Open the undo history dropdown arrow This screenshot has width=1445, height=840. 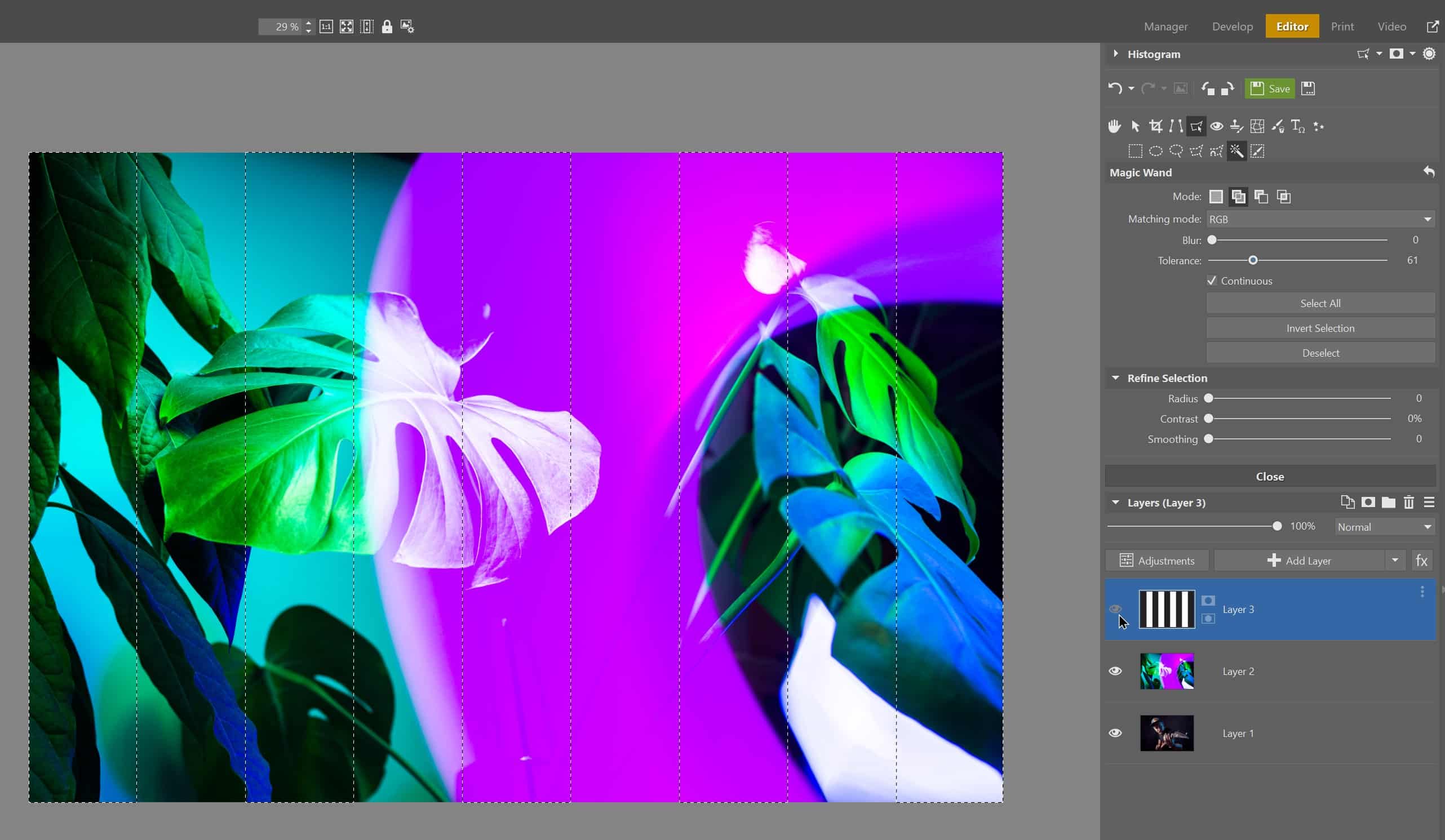point(1131,88)
